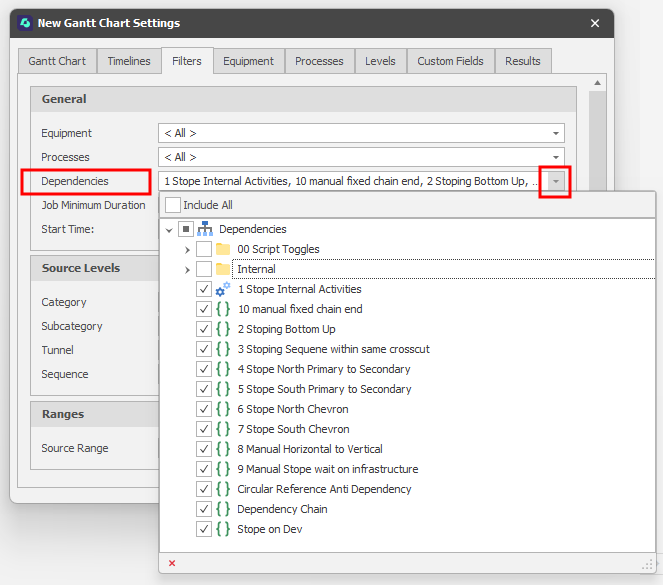Click the Job Minimum Duration label

coord(93,205)
